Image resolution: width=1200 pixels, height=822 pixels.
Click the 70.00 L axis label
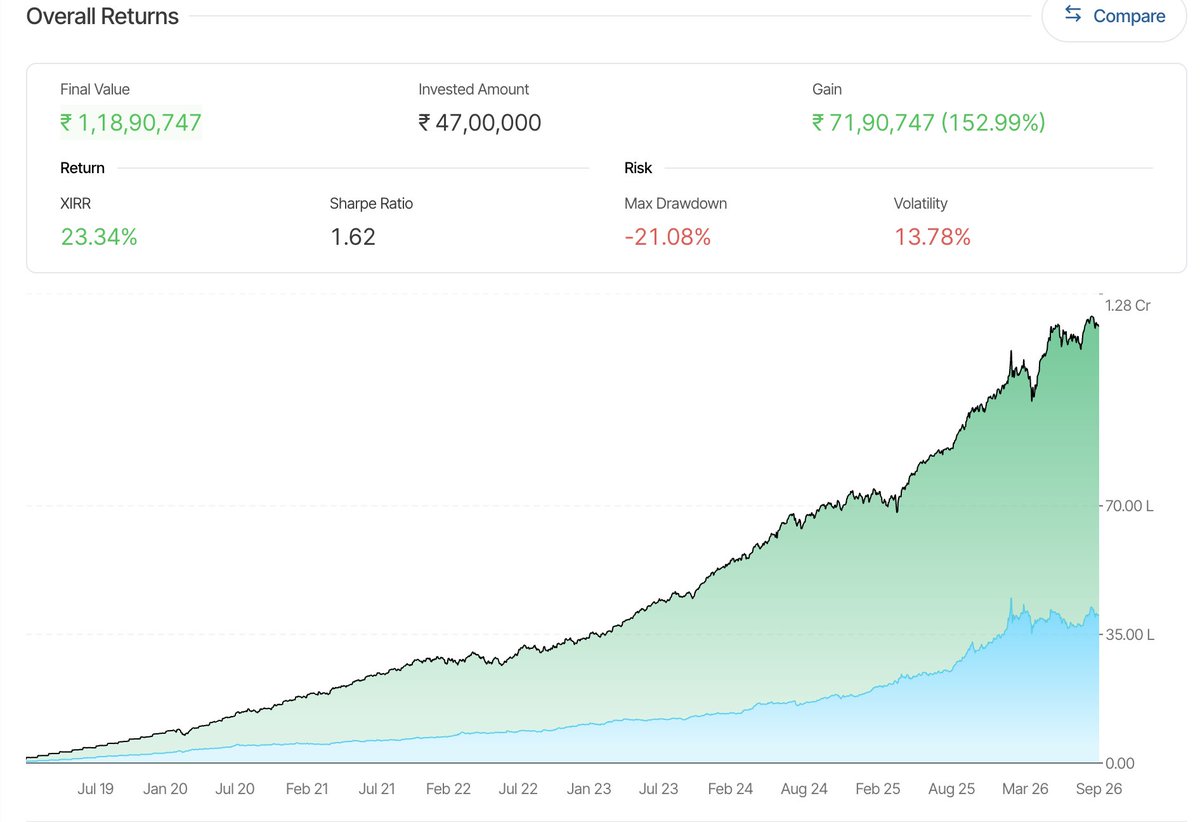coord(1129,507)
